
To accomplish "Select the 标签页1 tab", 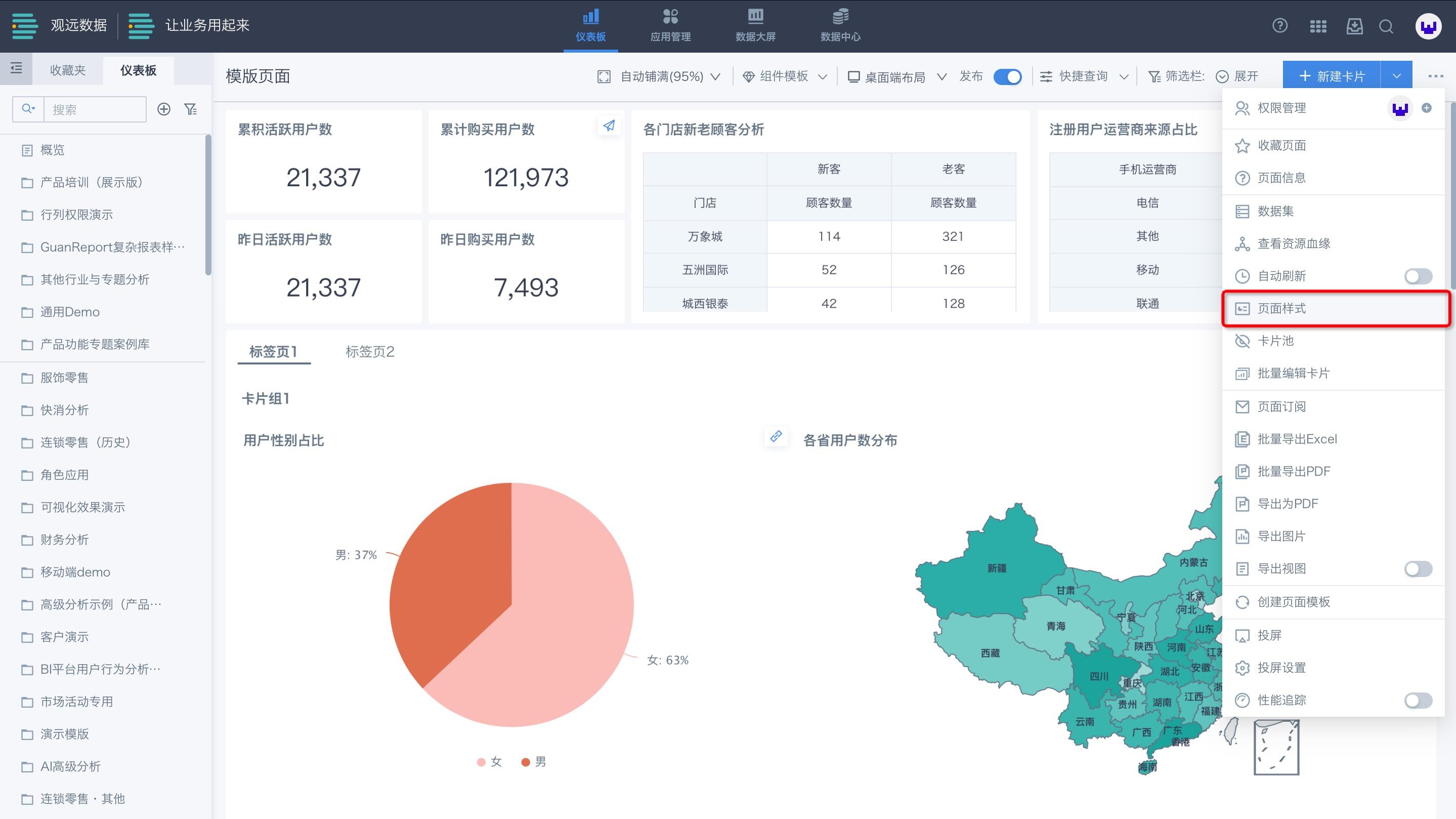I will (x=274, y=352).
